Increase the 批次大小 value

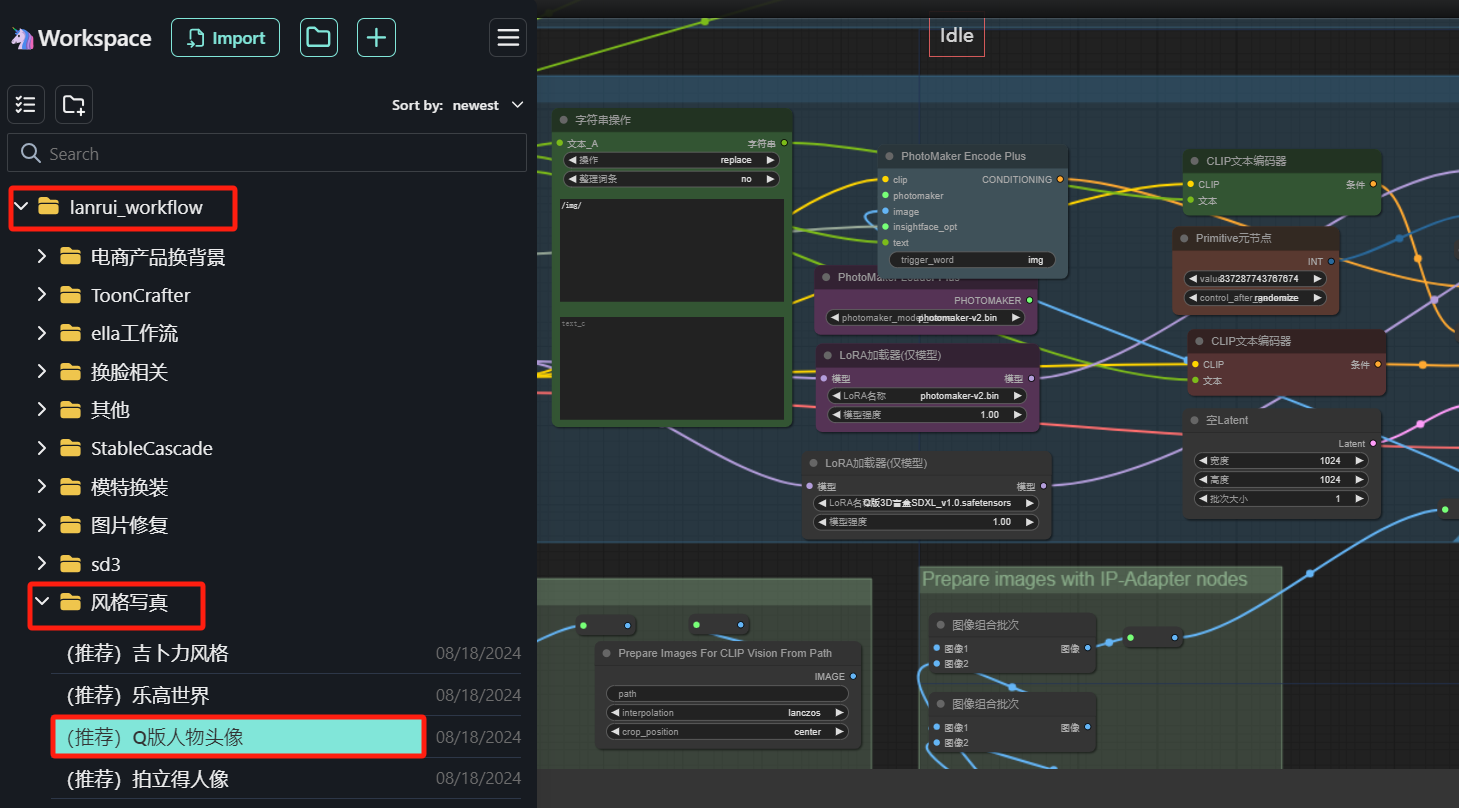1359,499
